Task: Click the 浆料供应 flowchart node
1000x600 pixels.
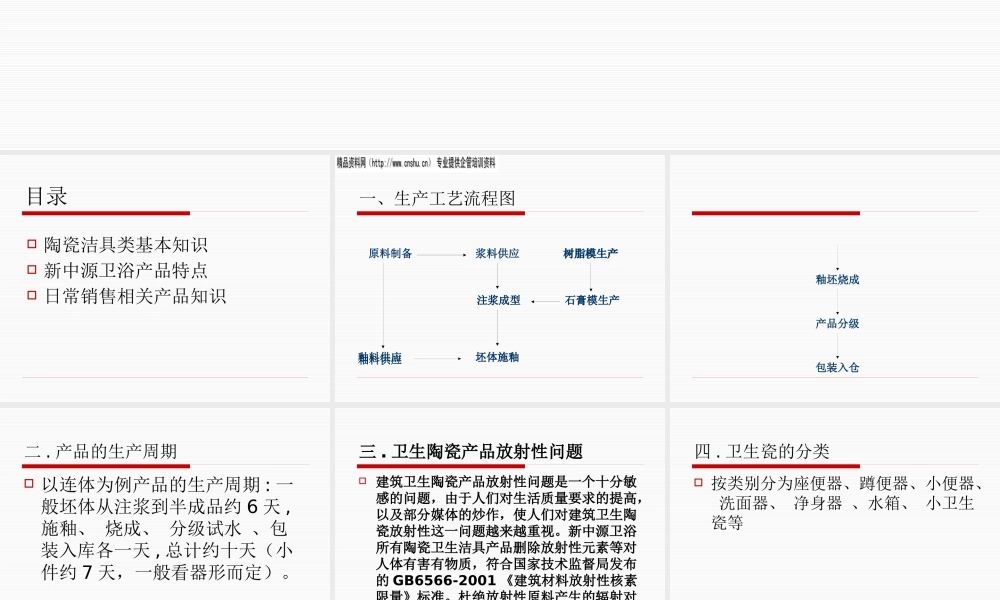Action: click(x=497, y=254)
